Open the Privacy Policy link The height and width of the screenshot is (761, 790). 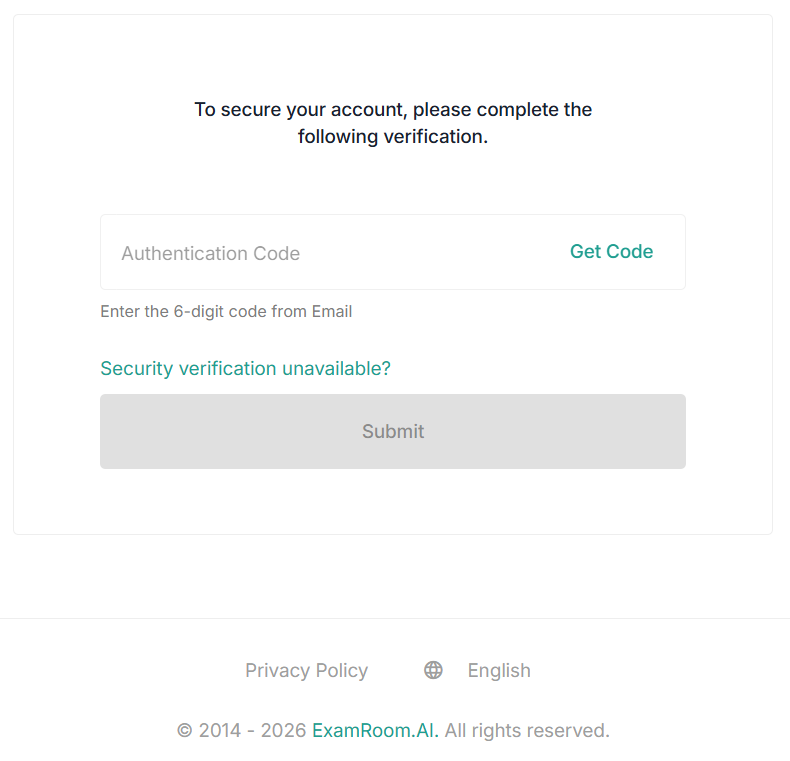click(x=306, y=670)
